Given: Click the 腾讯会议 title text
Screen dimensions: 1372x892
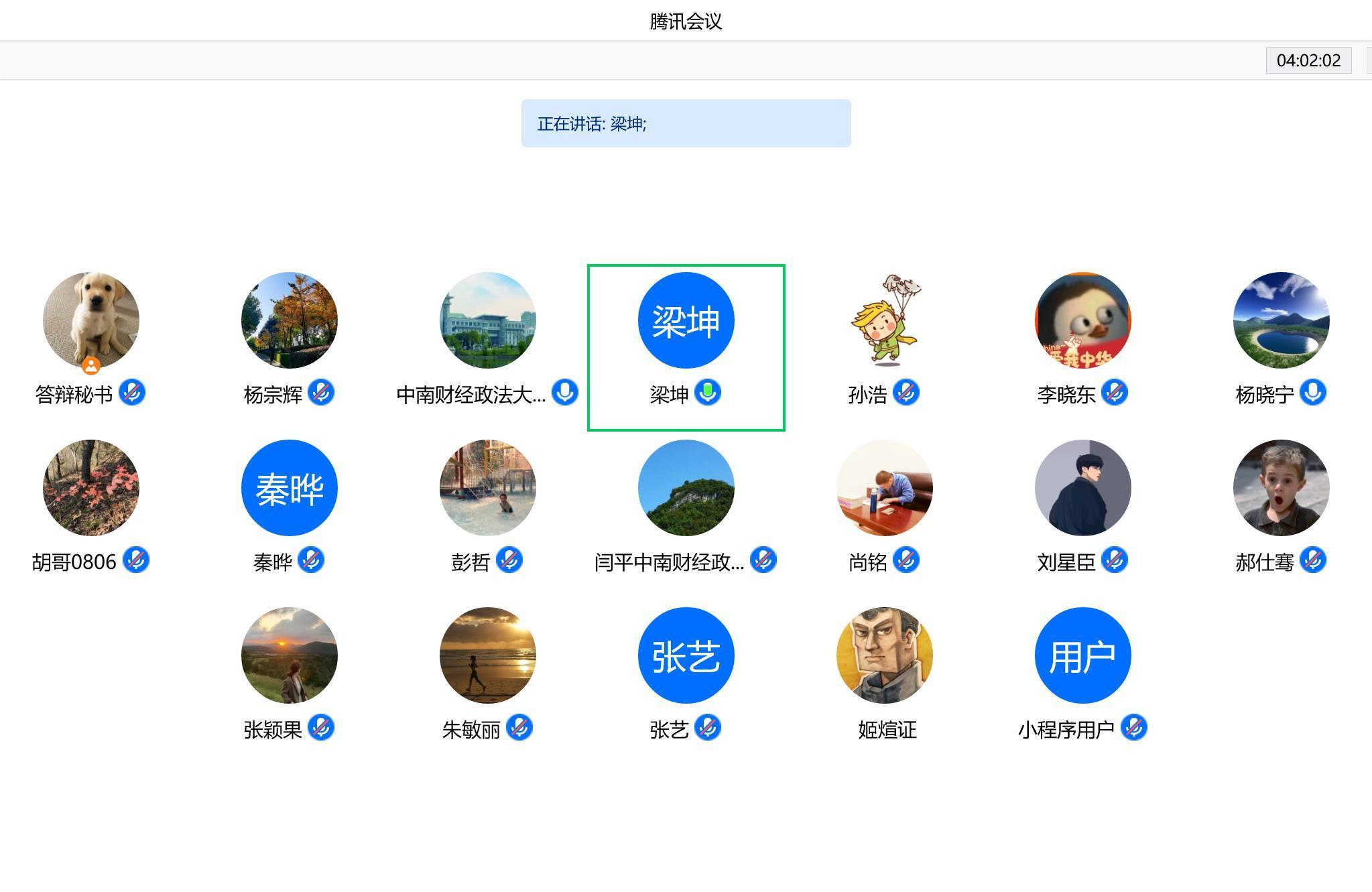Looking at the screenshot, I should pos(686,21).
